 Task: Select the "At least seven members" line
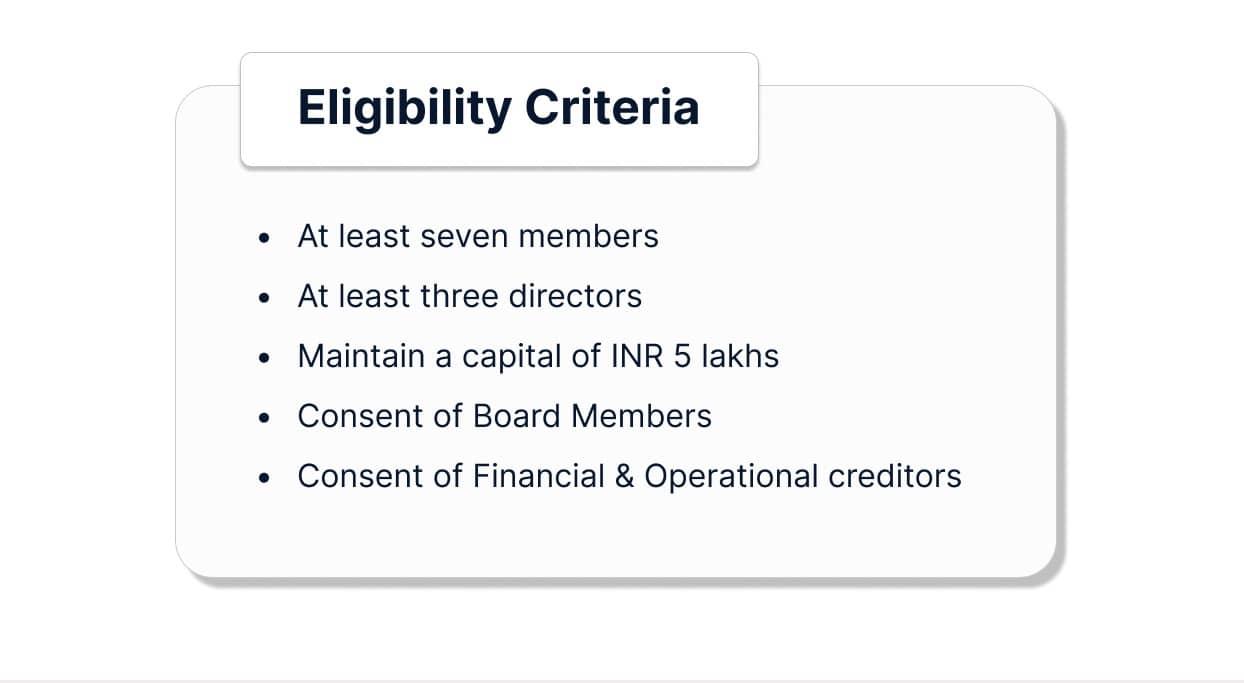(478, 236)
